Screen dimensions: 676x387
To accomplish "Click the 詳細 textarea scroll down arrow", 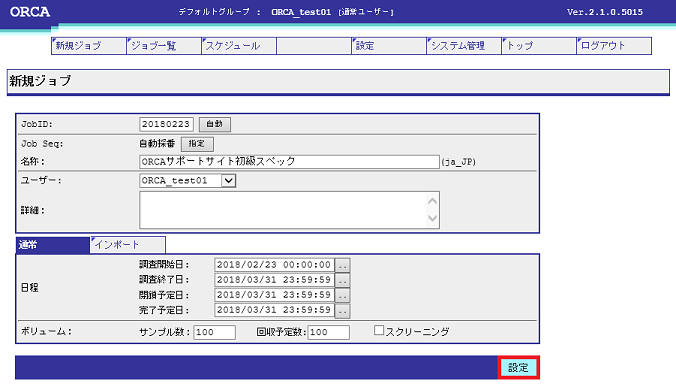I will (x=432, y=218).
